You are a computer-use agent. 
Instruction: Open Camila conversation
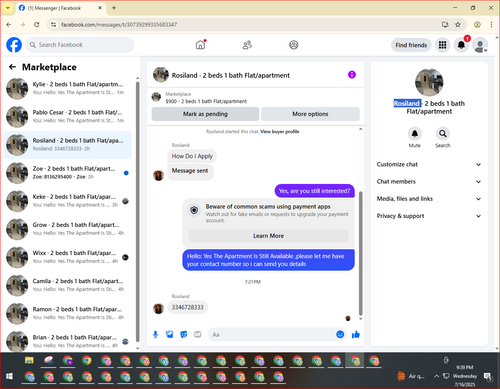[67, 285]
